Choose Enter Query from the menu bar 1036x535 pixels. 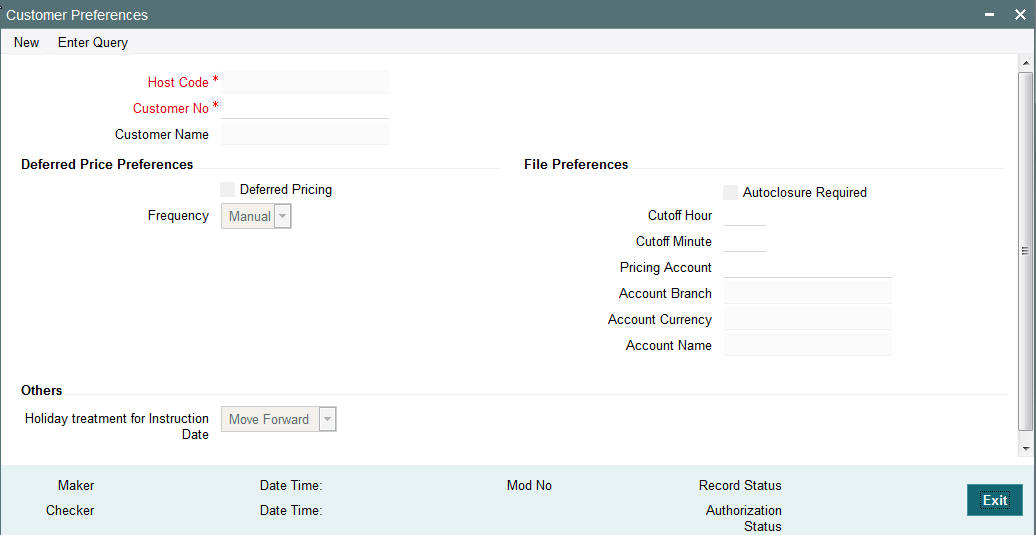tap(93, 42)
